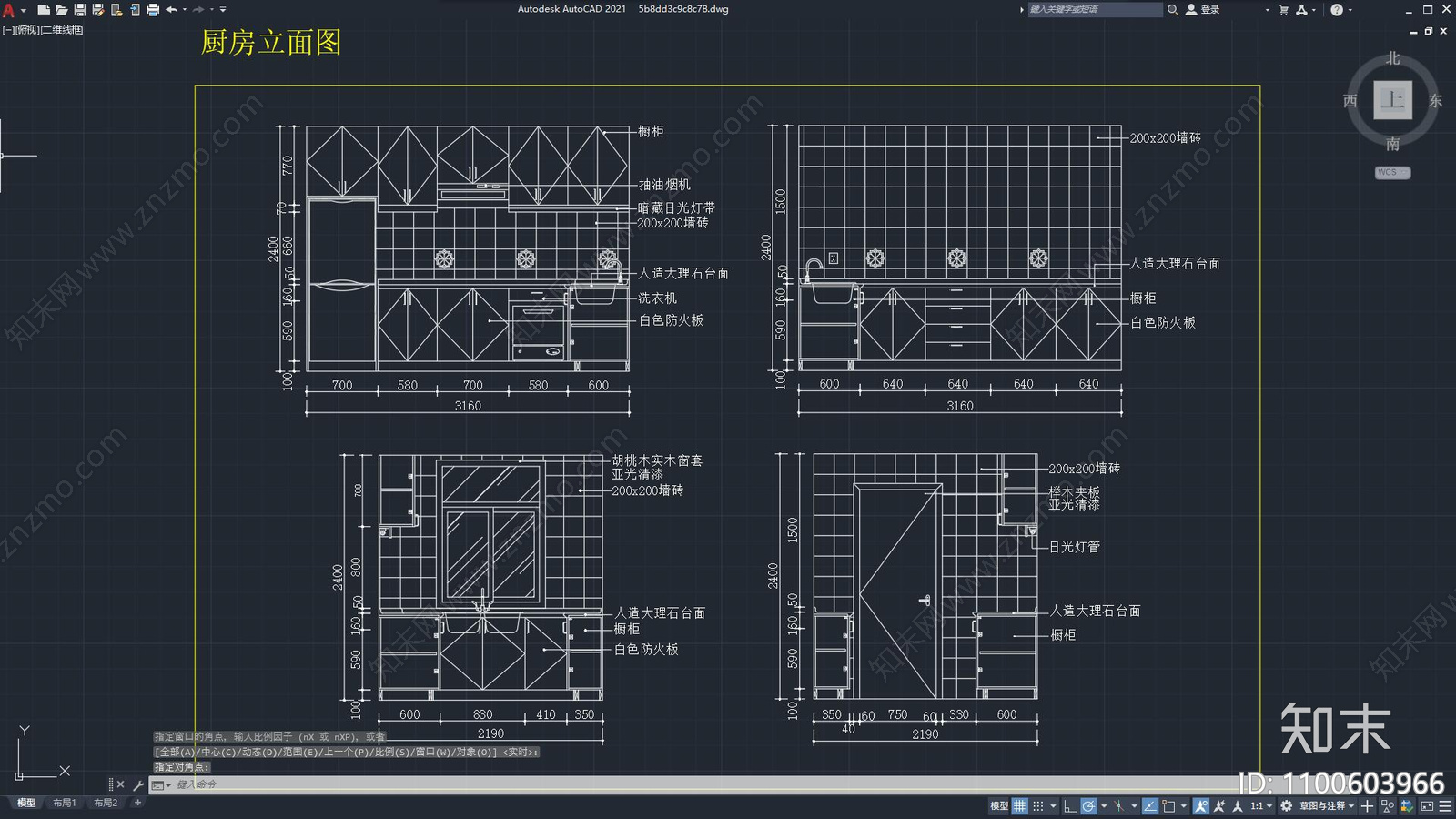
Task: Add a new layout with plus tab
Action: coord(137,803)
